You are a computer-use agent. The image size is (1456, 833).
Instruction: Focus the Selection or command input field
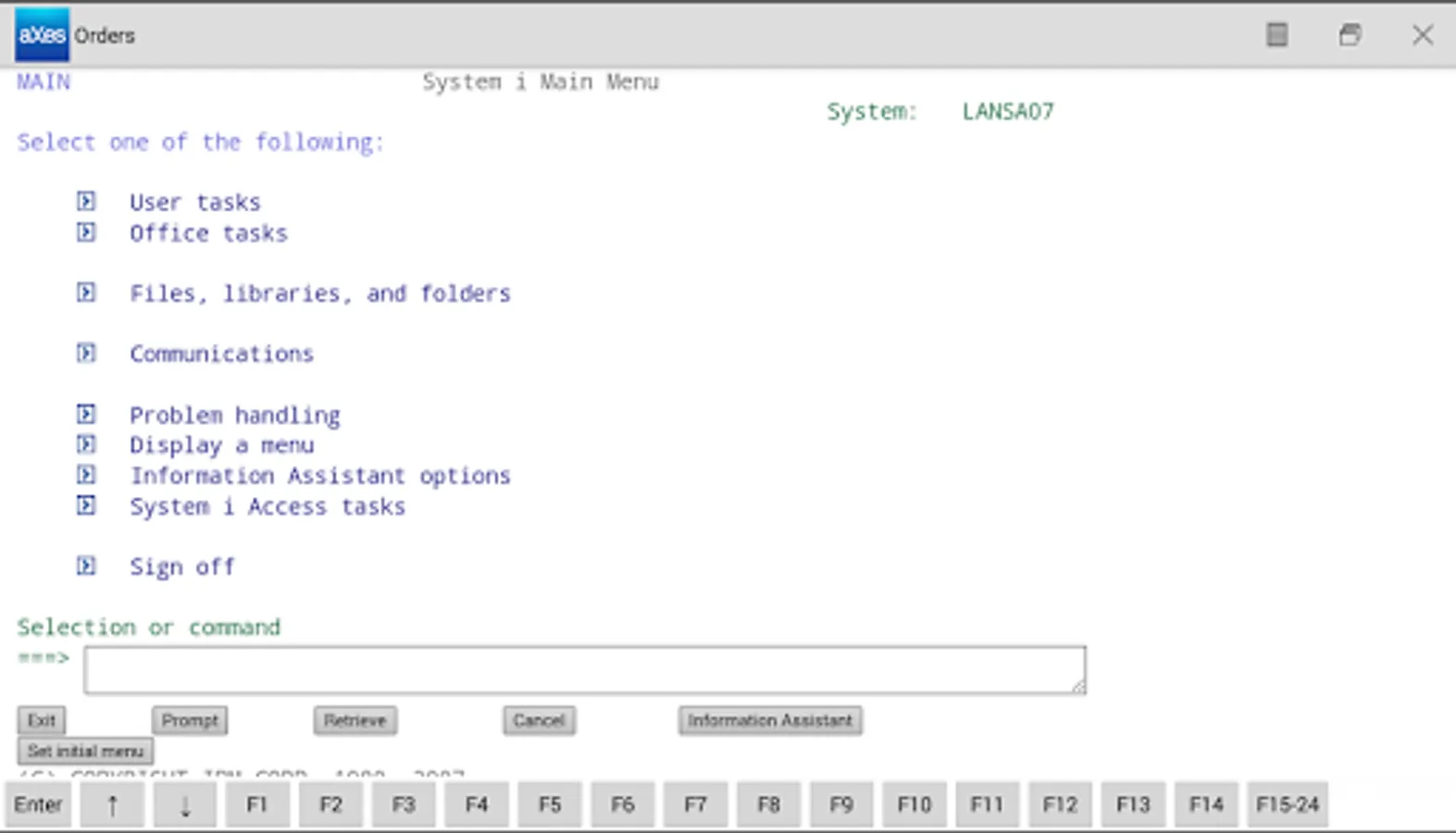585,670
